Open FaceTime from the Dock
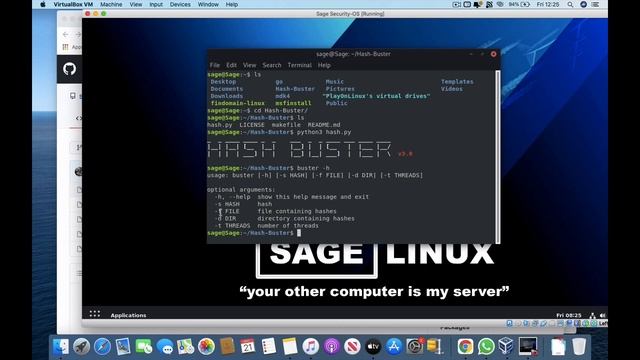The image size is (640, 360). click(x=144, y=347)
